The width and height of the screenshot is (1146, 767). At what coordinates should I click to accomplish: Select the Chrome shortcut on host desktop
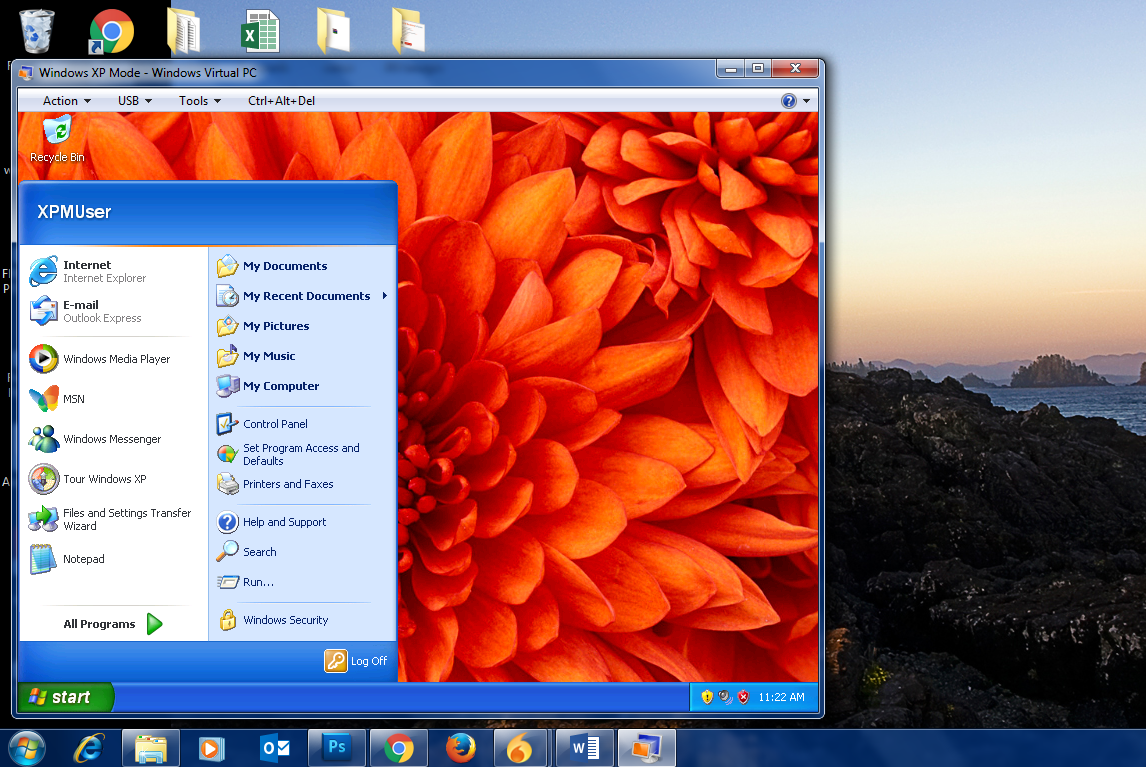click(x=110, y=31)
